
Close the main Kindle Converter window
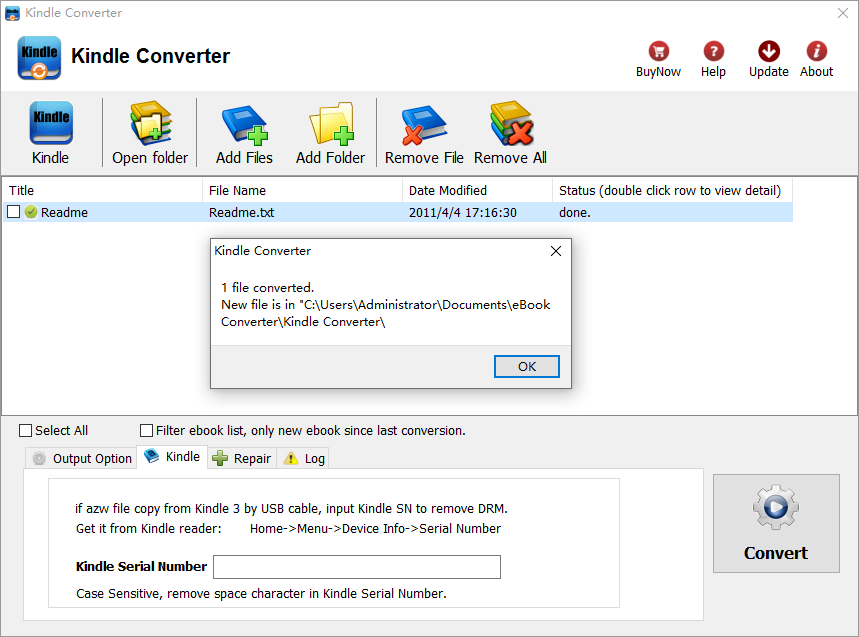pos(843,13)
